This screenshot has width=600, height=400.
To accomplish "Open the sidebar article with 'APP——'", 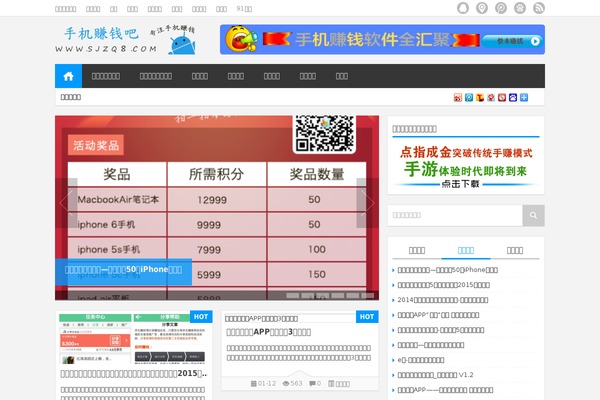I will tap(445, 390).
